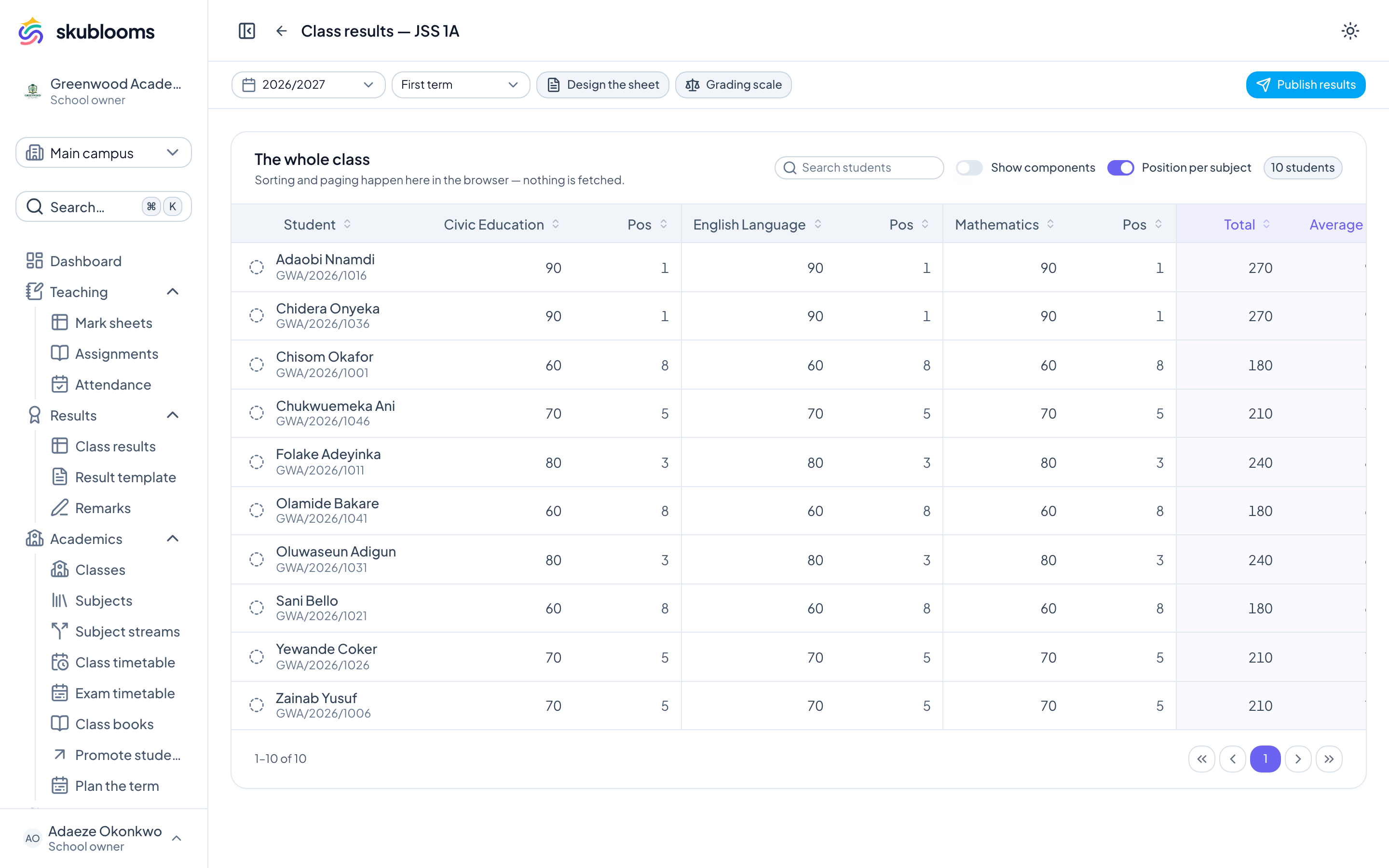
Task: Go to the next page
Action: click(x=1298, y=759)
